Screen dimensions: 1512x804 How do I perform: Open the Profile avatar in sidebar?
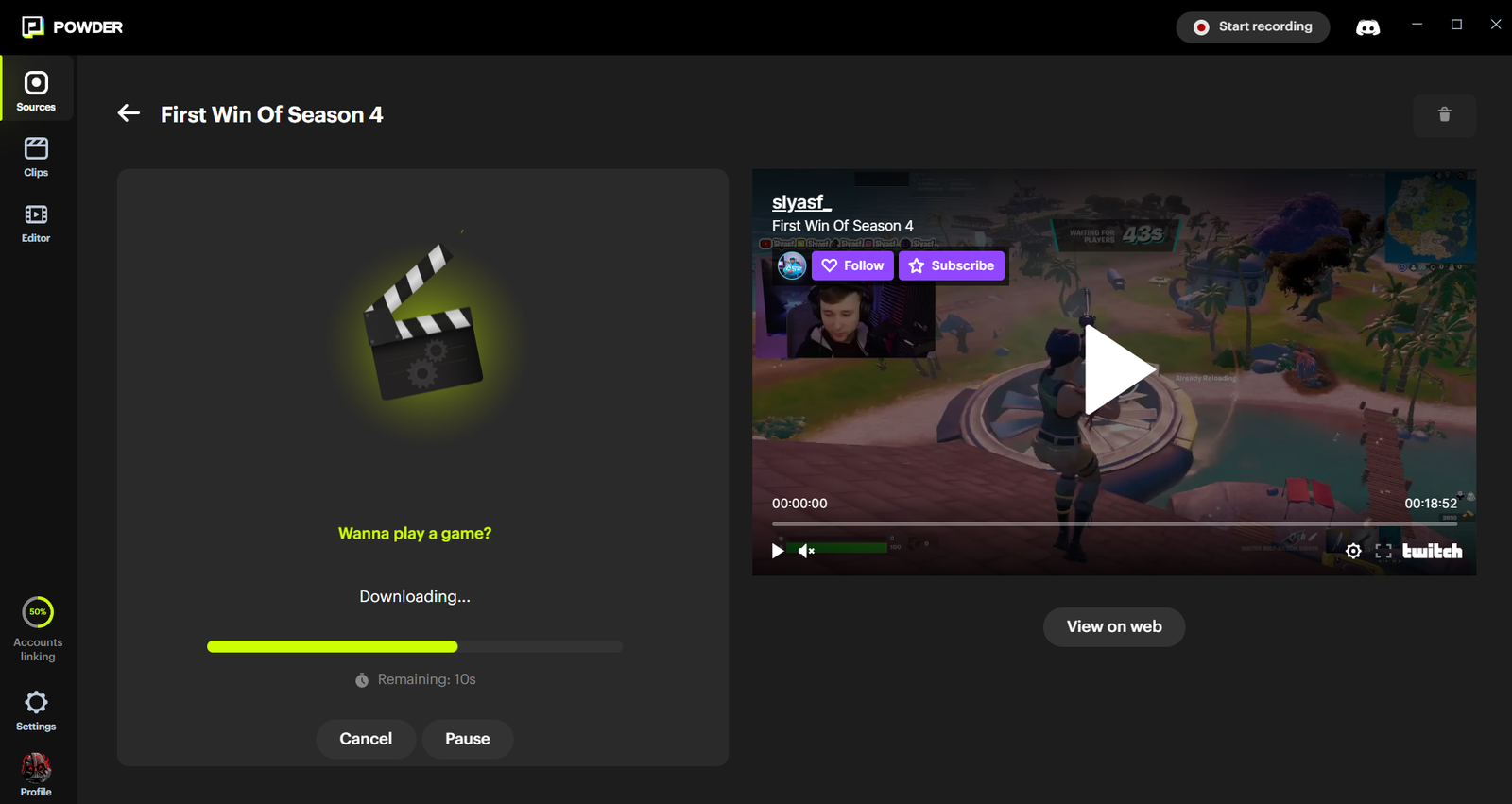coord(36,769)
